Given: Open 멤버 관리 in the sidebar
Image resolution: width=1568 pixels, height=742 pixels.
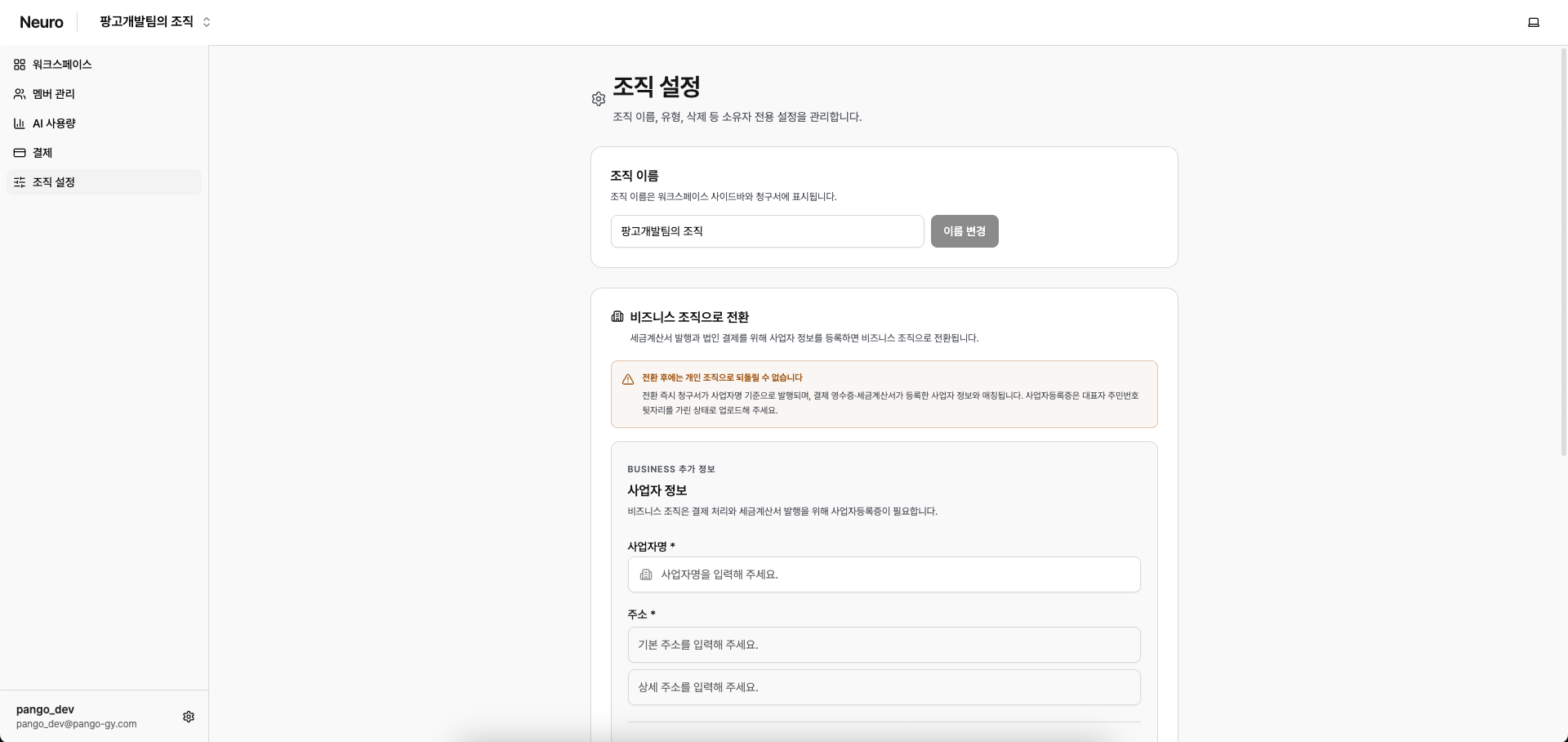Looking at the screenshot, I should [104, 94].
